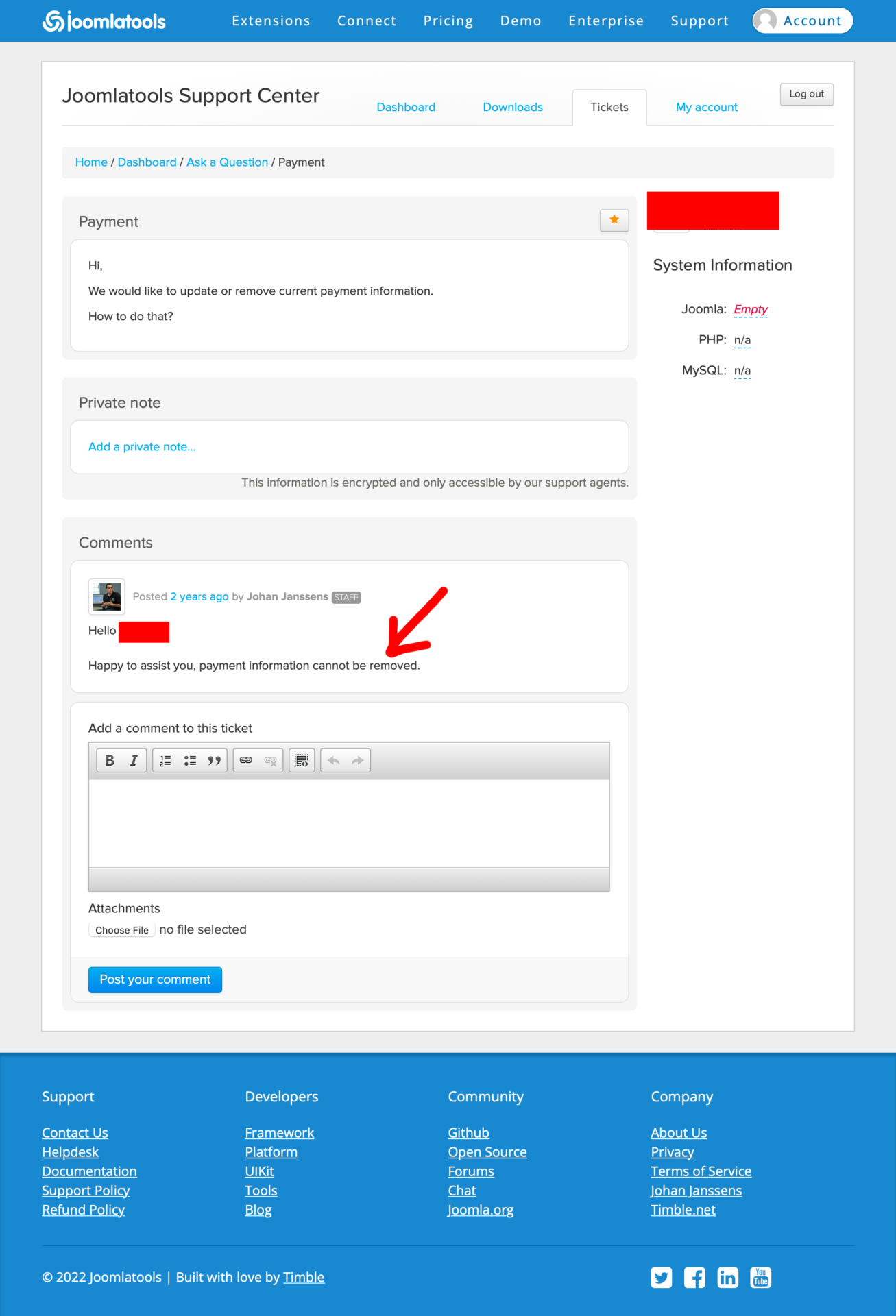The height and width of the screenshot is (1316, 896).
Task: Click Add a private note
Action: click(x=142, y=447)
